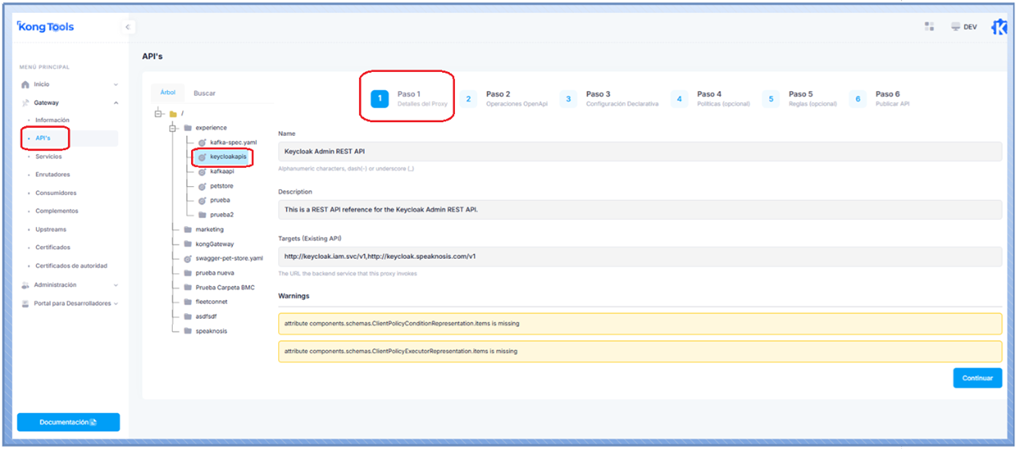The height and width of the screenshot is (449, 1017).
Task: Go to Paso 3 Configuración Declarativa
Action: click(x=605, y=98)
